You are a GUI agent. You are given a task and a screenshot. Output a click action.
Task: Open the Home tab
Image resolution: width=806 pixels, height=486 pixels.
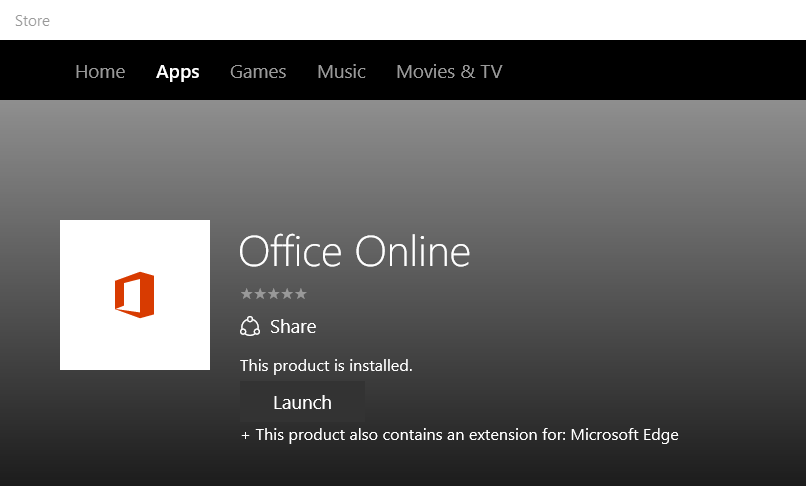pyautogui.click(x=100, y=72)
